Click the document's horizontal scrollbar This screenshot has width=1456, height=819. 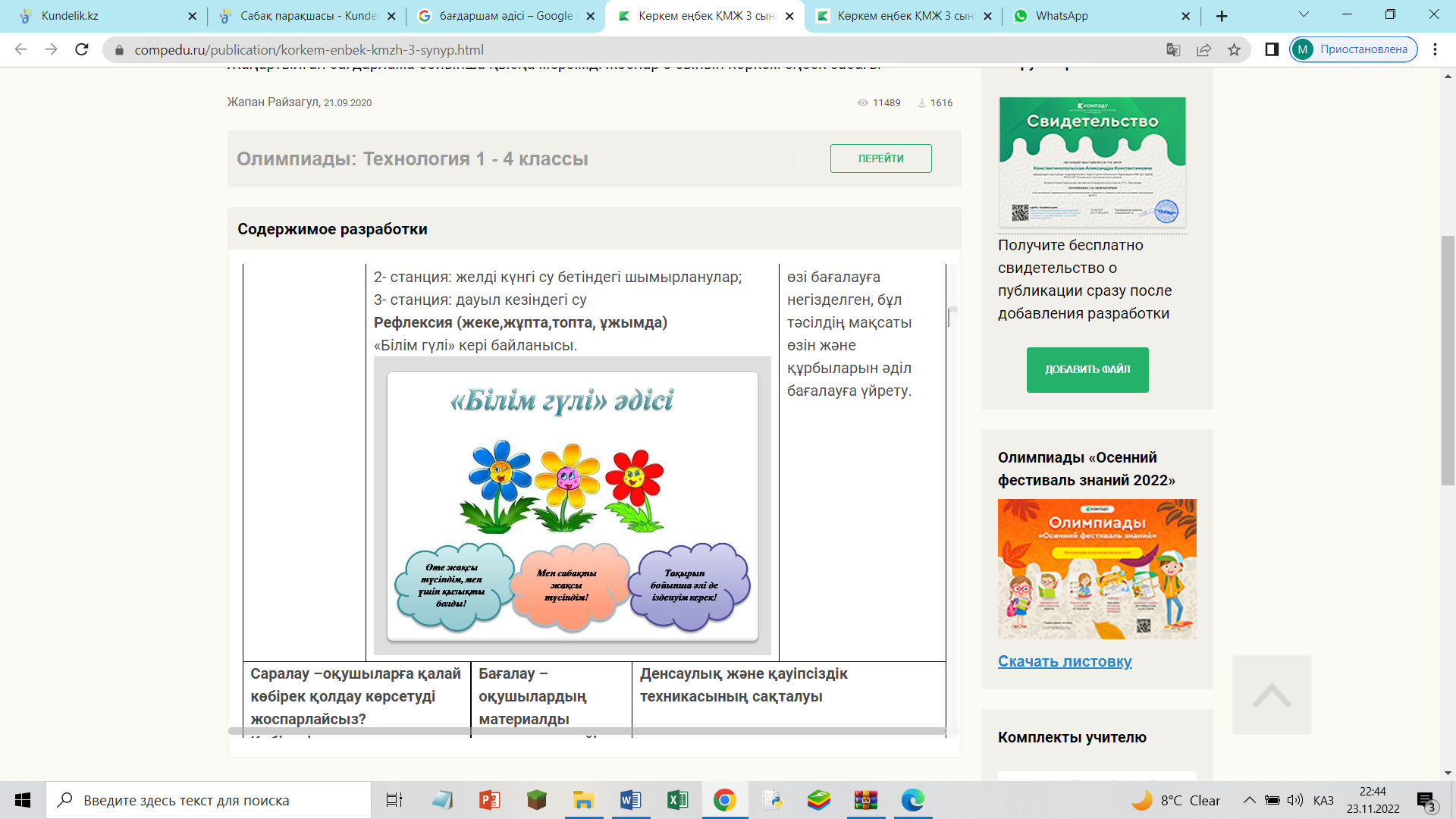(x=587, y=732)
